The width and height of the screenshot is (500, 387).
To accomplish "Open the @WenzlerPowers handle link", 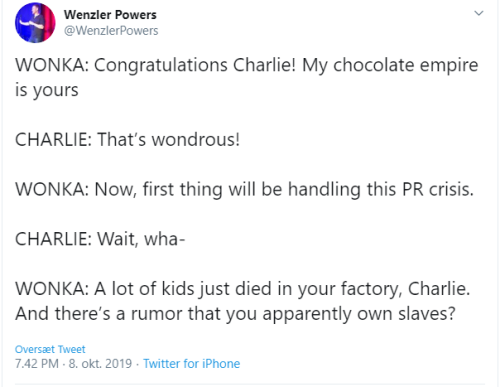I will [111, 31].
